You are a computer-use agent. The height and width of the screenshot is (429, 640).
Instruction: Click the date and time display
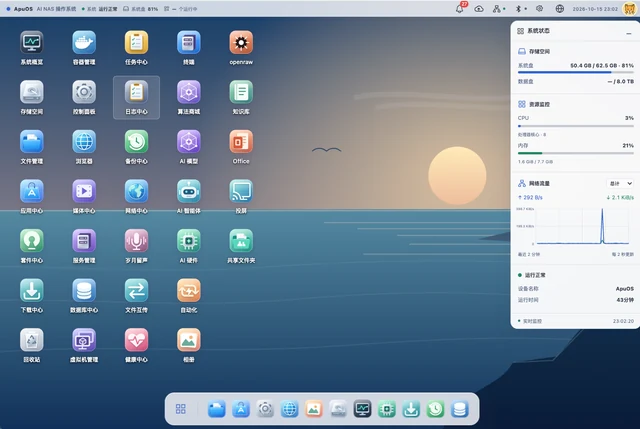tap(595, 9)
